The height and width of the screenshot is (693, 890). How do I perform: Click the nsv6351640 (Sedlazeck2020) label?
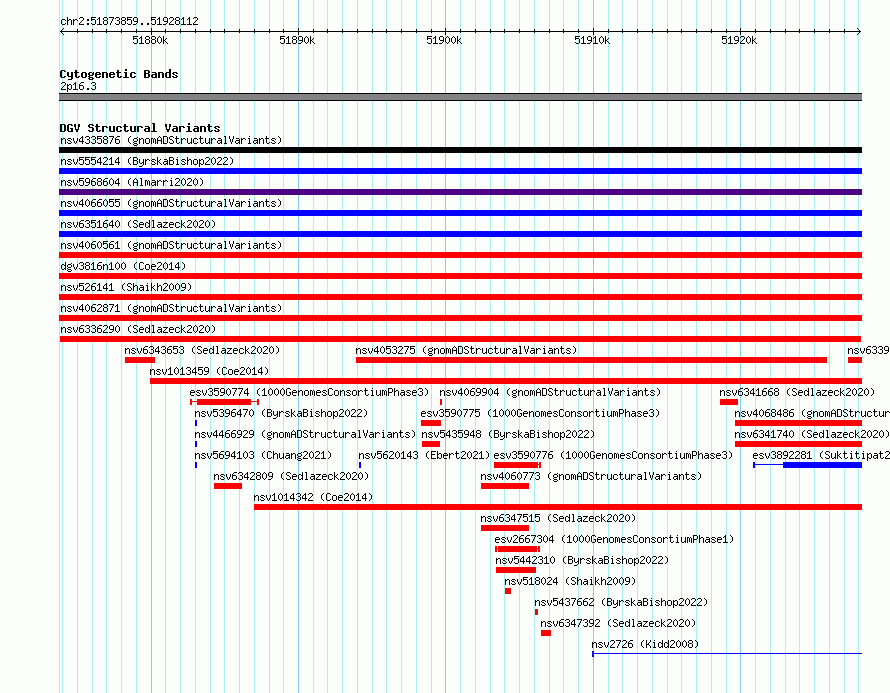pos(138,224)
